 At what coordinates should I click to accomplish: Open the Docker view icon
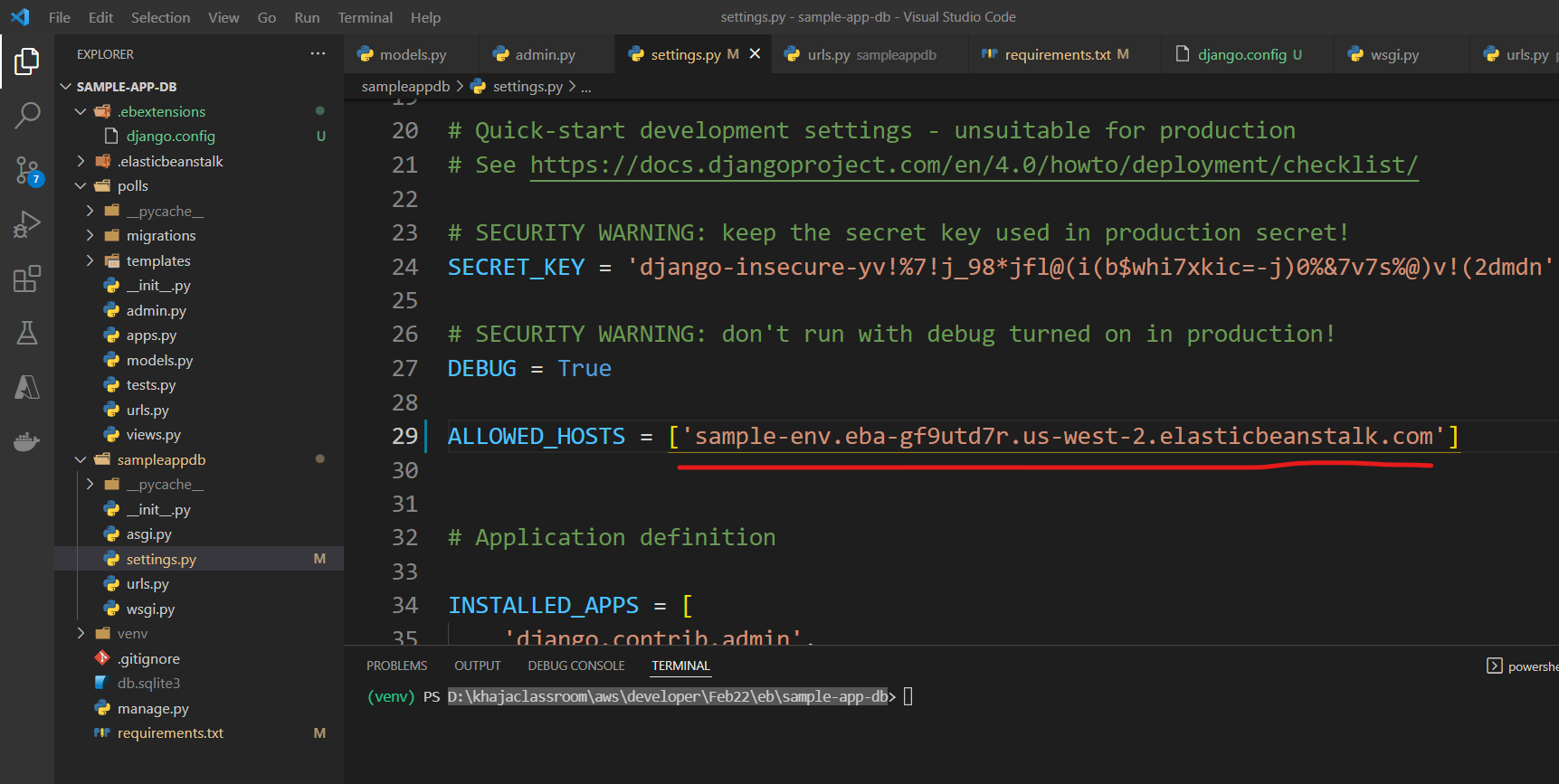pyautogui.click(x=27, y=441)
